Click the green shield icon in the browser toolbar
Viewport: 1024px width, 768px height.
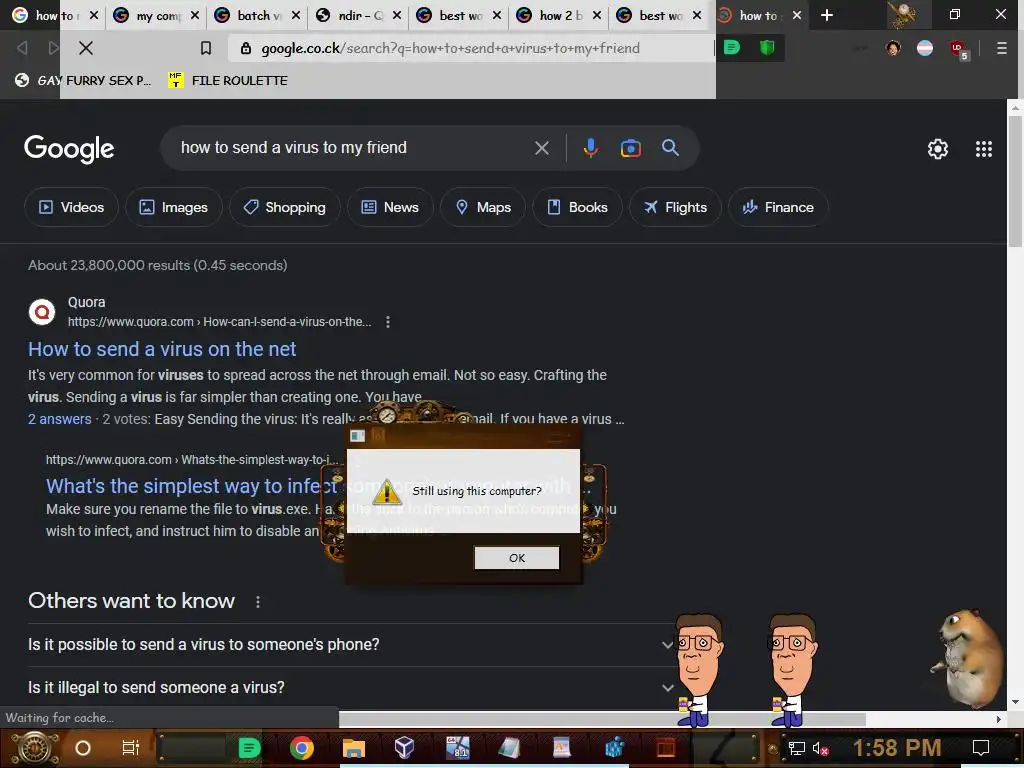[767, 48]
